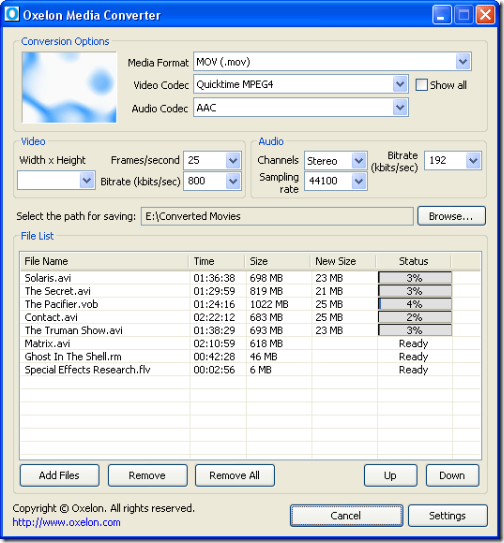Expand the Width x Height dropdown

click(87, 180)
